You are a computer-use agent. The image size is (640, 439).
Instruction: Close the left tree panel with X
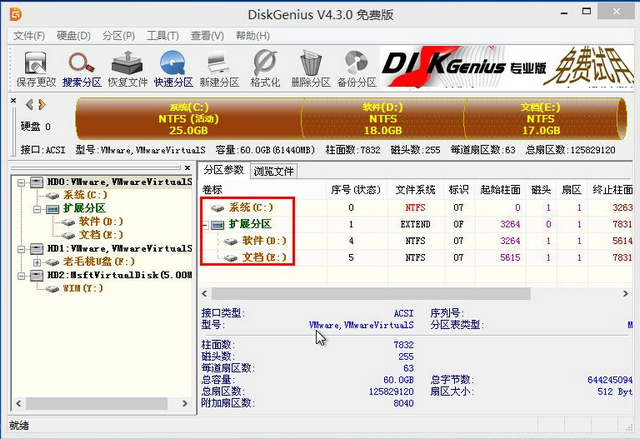coord(187,168)
